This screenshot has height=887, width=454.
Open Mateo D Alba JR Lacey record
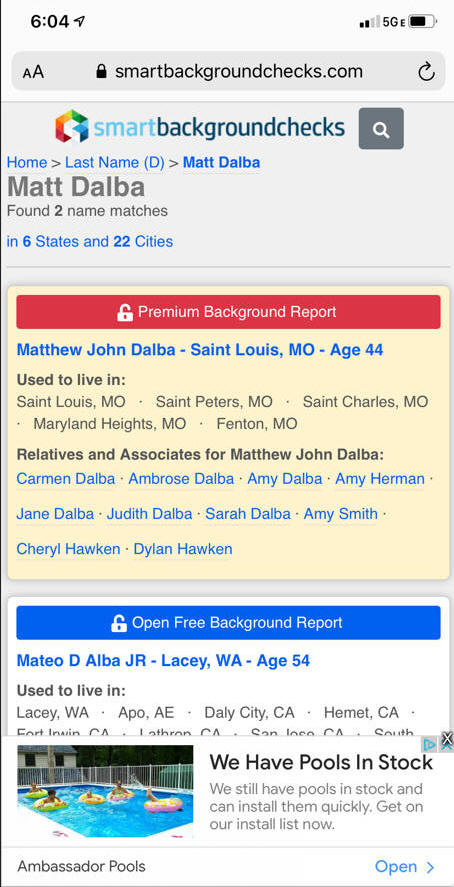click(x=163, y=661)
